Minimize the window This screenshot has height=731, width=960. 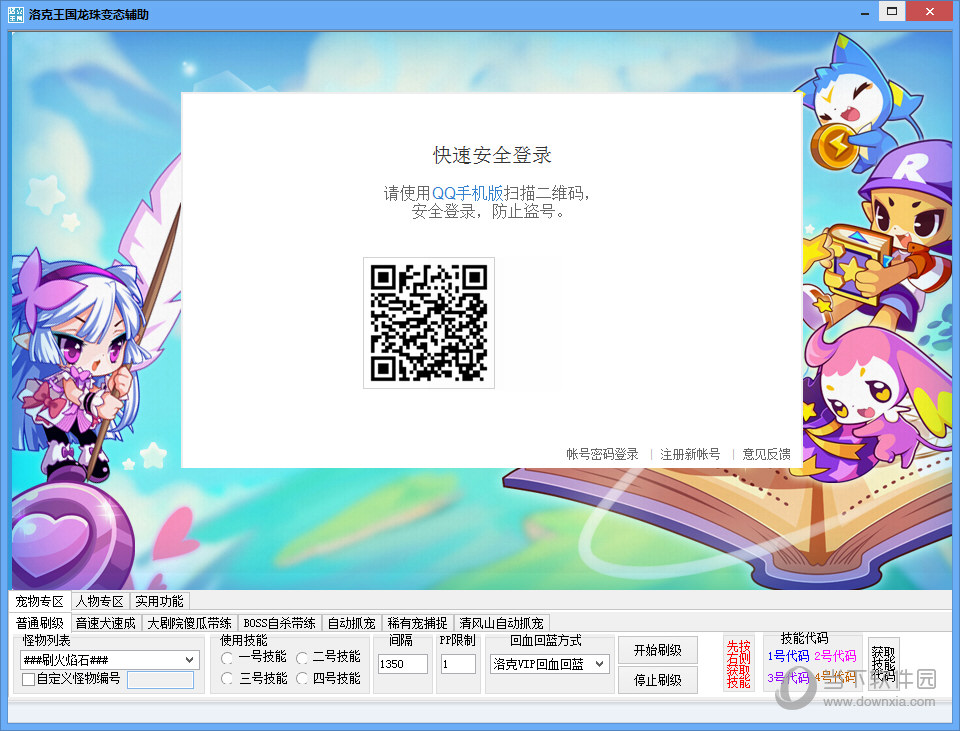865,12
